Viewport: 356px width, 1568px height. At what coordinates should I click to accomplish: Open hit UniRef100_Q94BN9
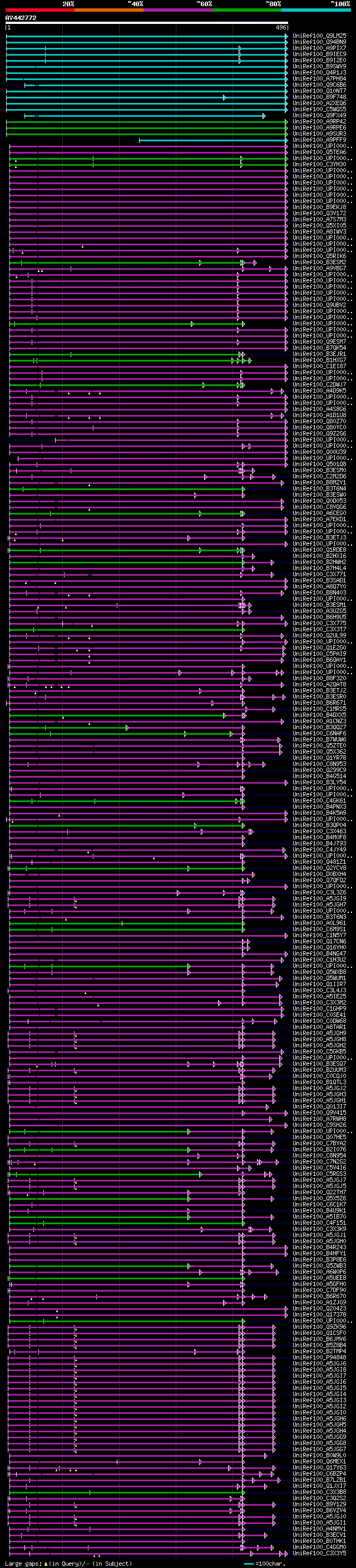pyautogui.click(x=319, y=42)
